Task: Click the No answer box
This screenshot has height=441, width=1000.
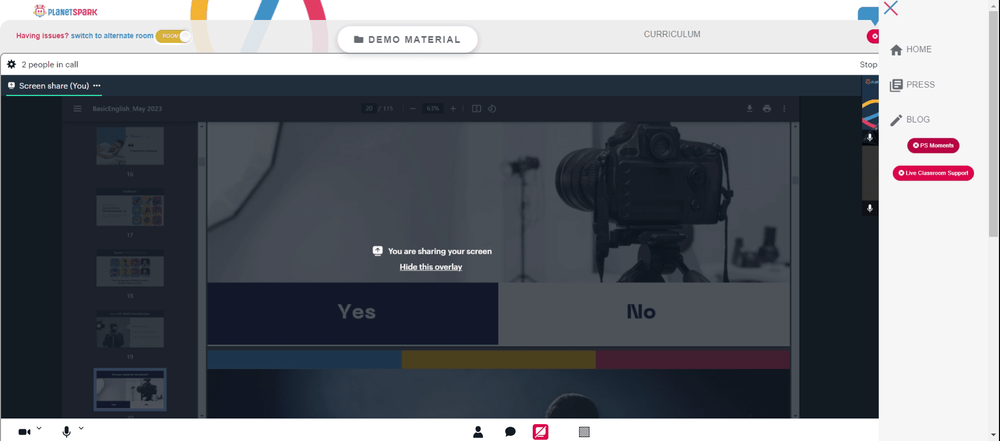Action: (x=644, y=313)
